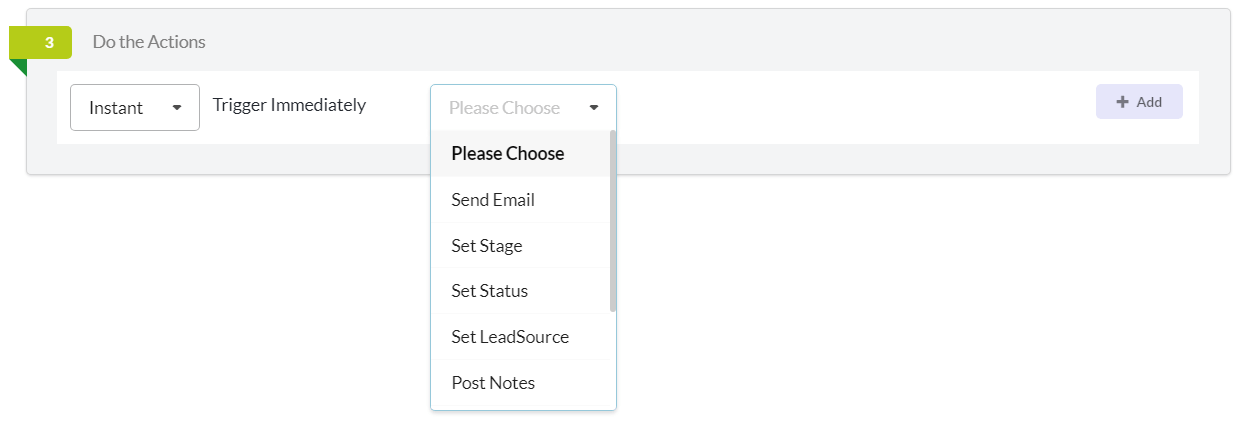
Task: Click the dropdown list scrollbar thumb
Action: (x=612, y=221)
